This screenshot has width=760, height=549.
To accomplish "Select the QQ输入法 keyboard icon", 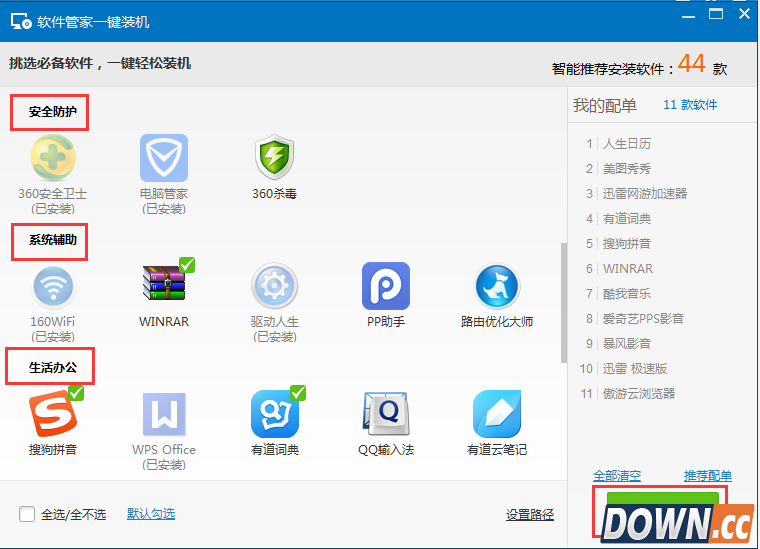I will click(x=386, y=413).
